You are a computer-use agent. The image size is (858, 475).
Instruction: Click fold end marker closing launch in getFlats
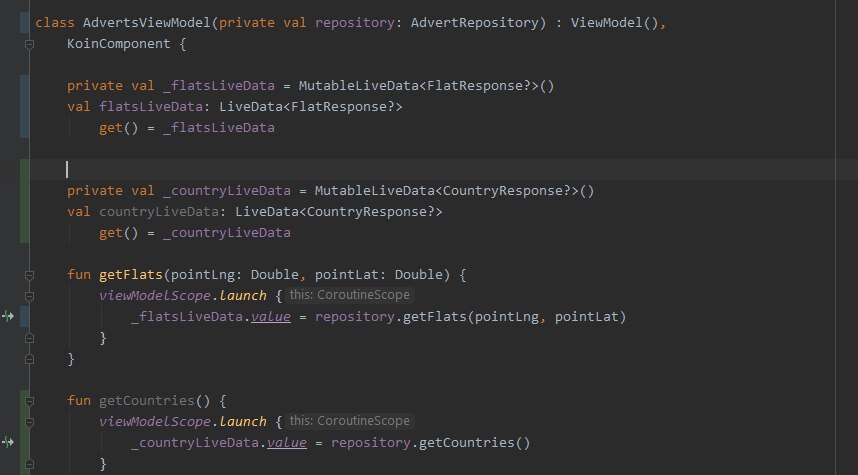[30, 338]
